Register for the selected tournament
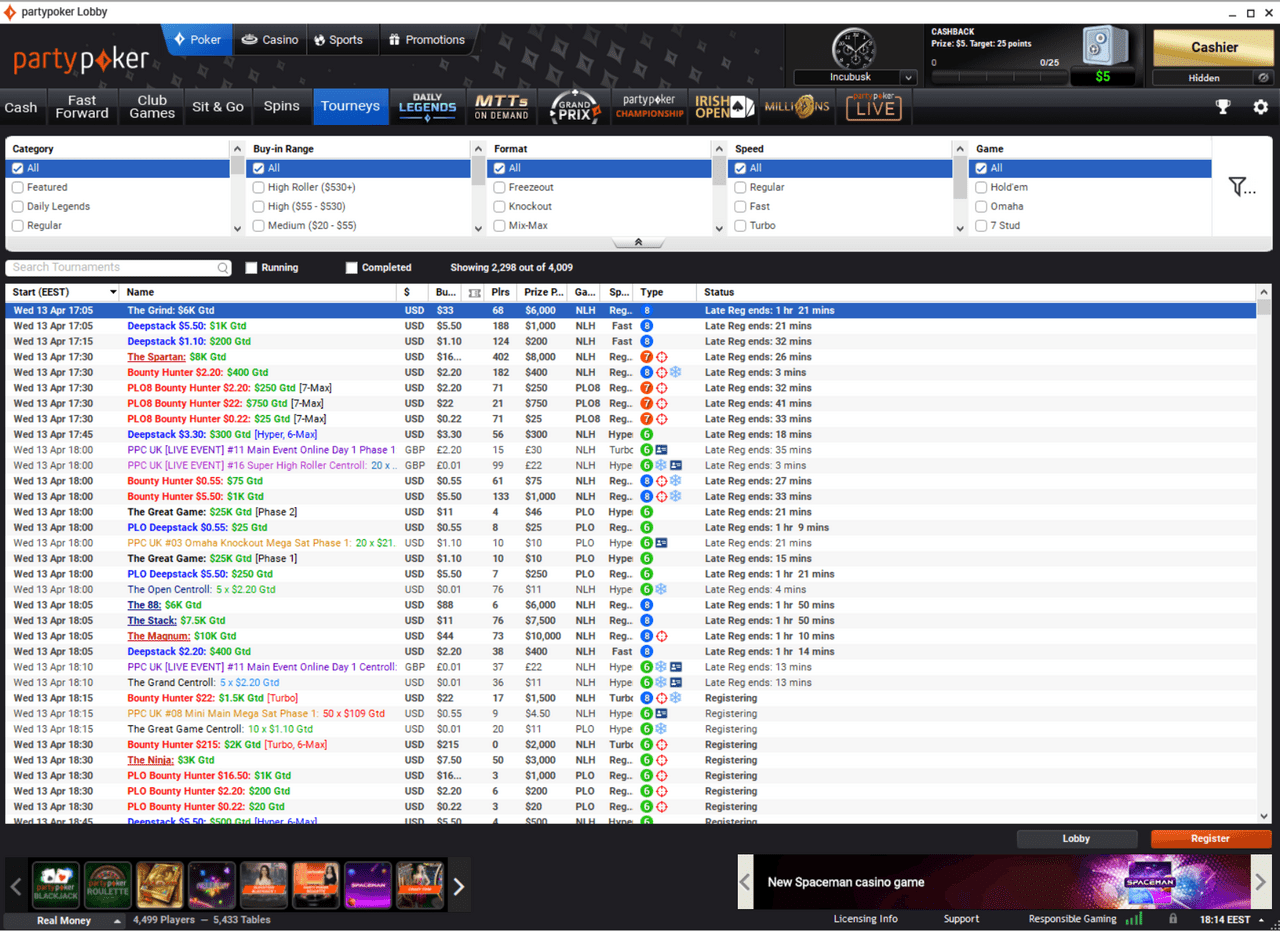Image resolution: width=1280 pixels, height=931 pixels. pyautogui.click(x=1211, y=839)
